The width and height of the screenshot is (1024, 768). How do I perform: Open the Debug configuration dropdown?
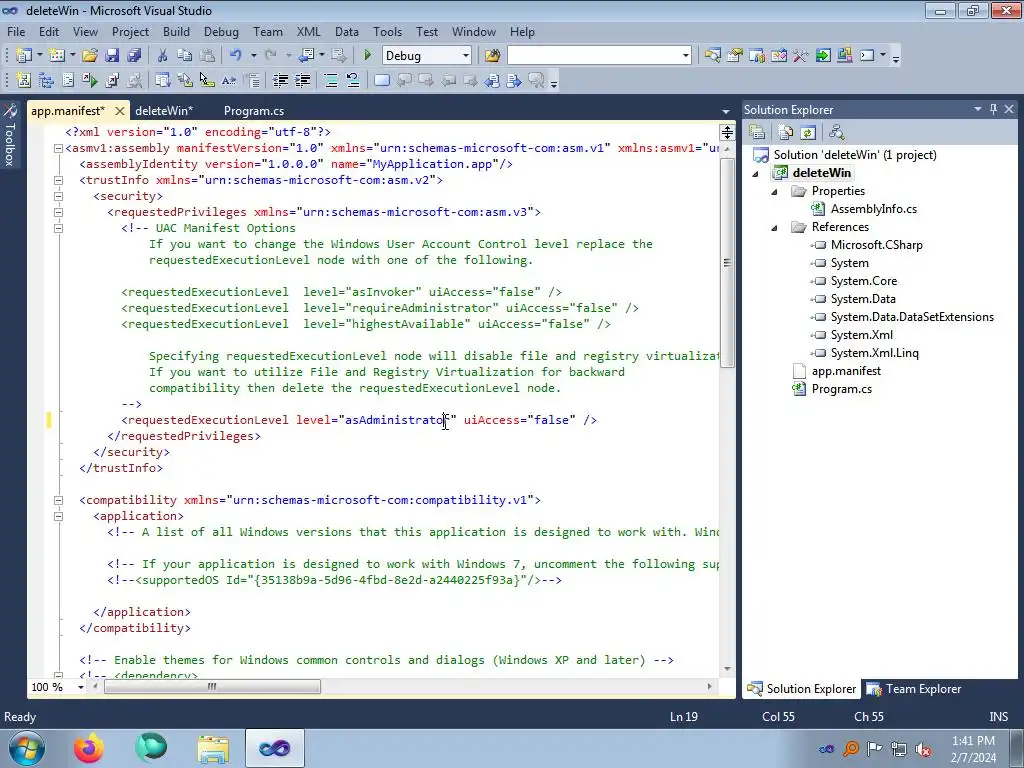[466, 56]
